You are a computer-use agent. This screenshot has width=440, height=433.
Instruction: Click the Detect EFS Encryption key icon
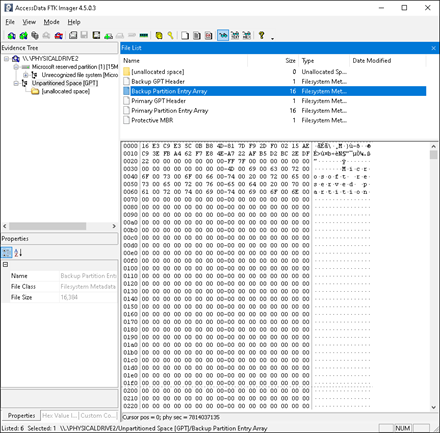[170, 35]
